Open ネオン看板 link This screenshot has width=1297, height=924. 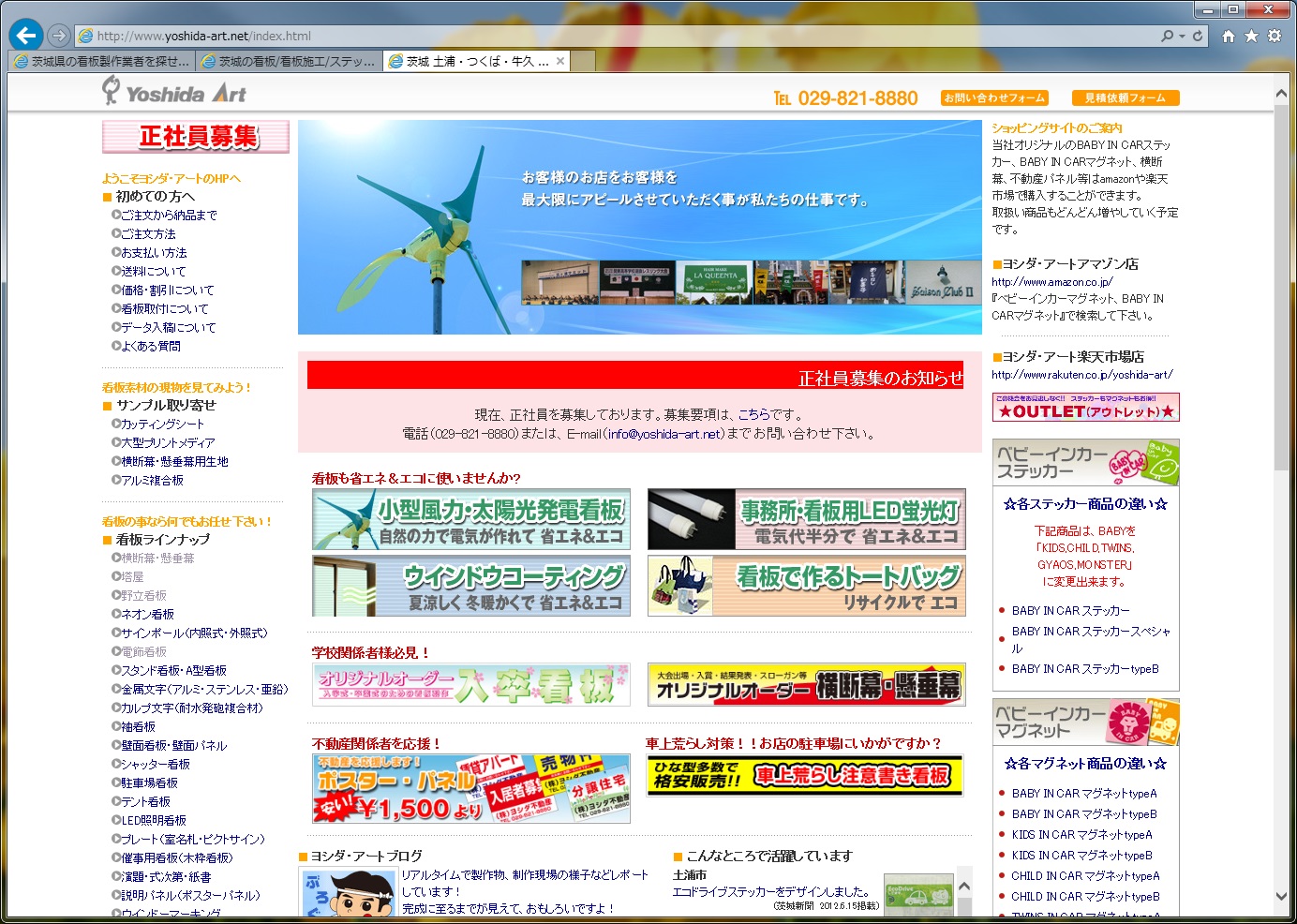coord(148,614)
